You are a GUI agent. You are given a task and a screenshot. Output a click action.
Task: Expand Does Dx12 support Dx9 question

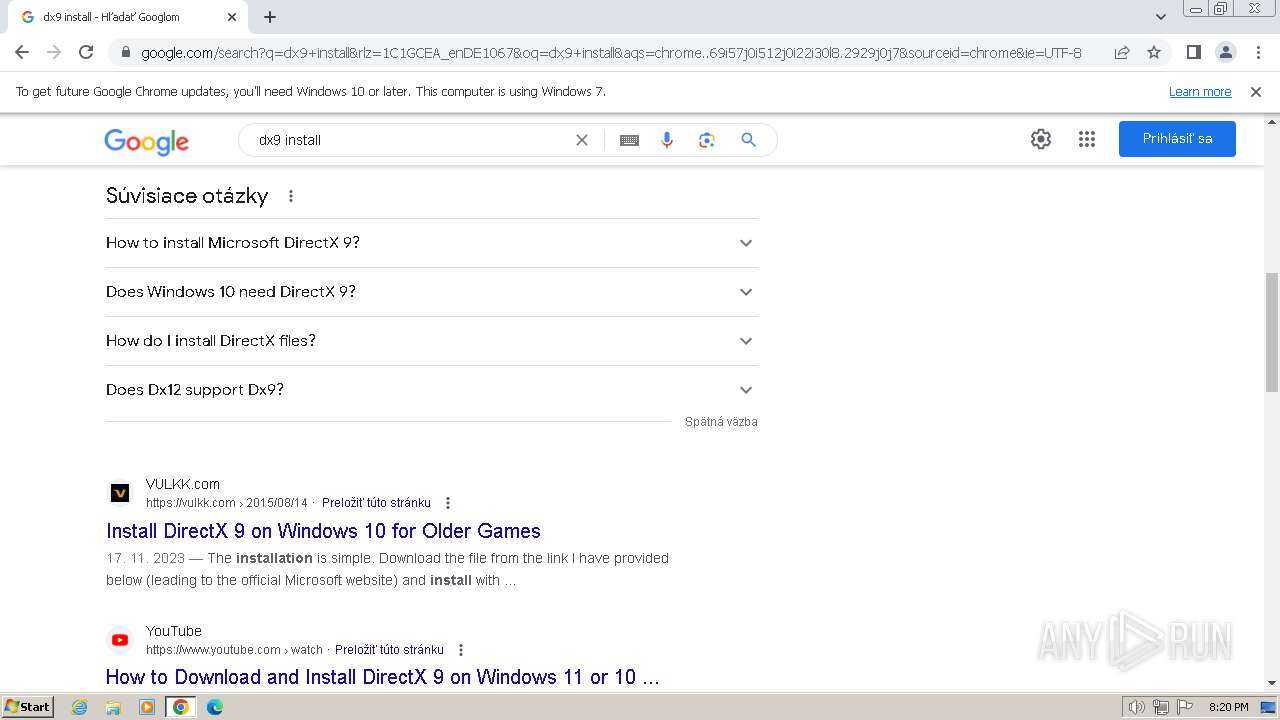(x=432, y=390)
